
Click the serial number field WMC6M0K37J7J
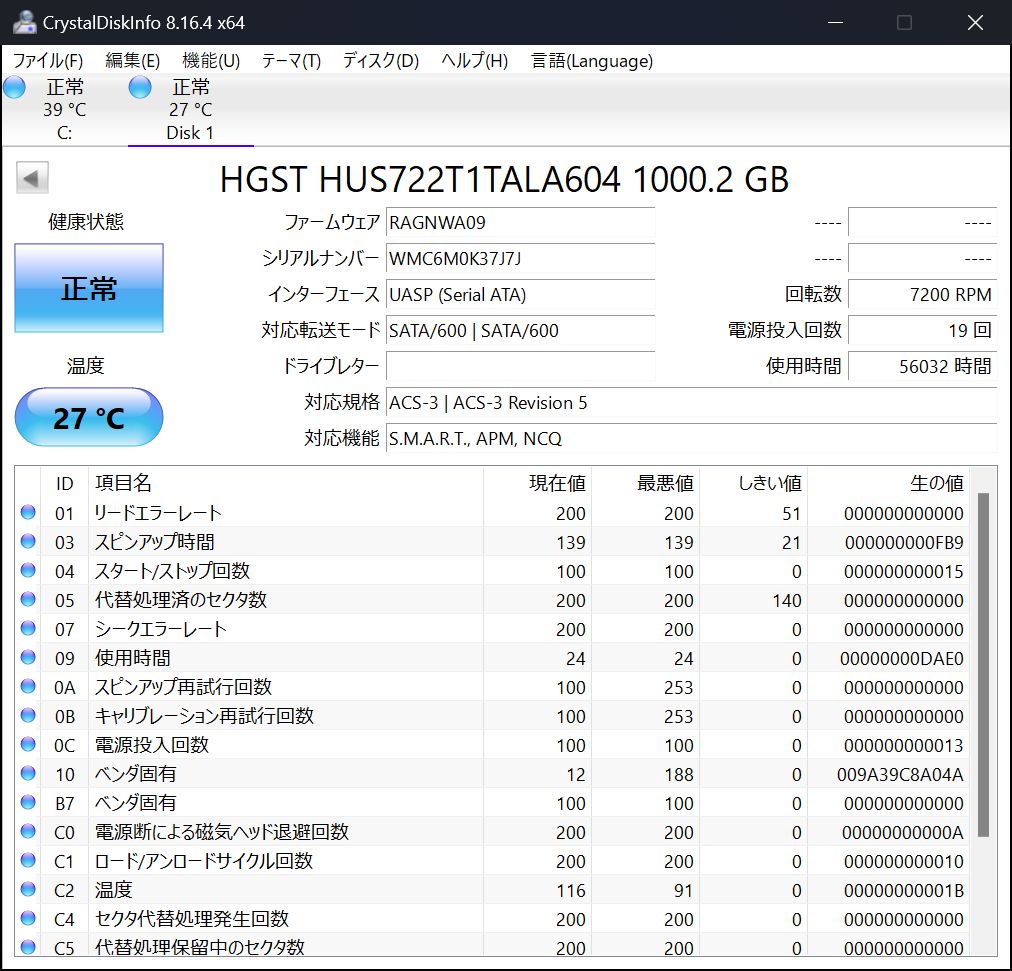pos(520,259)
